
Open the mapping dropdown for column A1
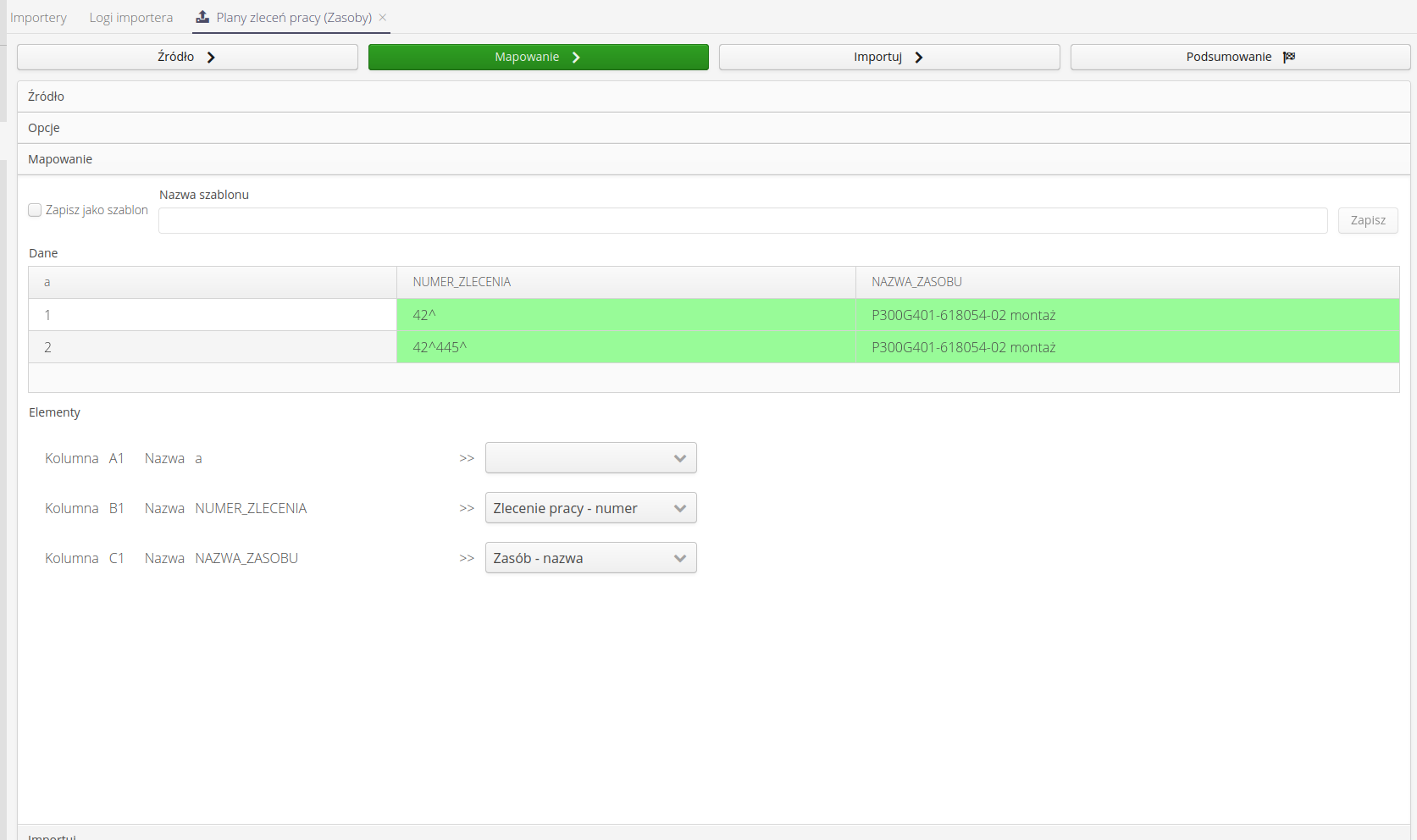click(x=590, y=458)
